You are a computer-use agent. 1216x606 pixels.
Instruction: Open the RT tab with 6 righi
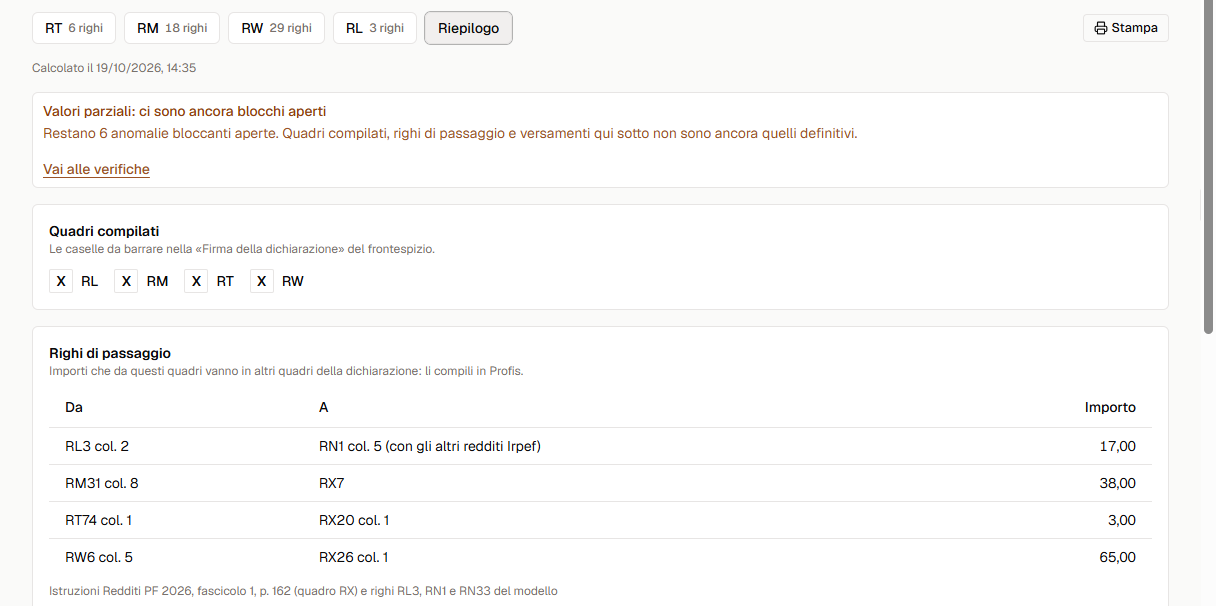(x=74, y=28)
